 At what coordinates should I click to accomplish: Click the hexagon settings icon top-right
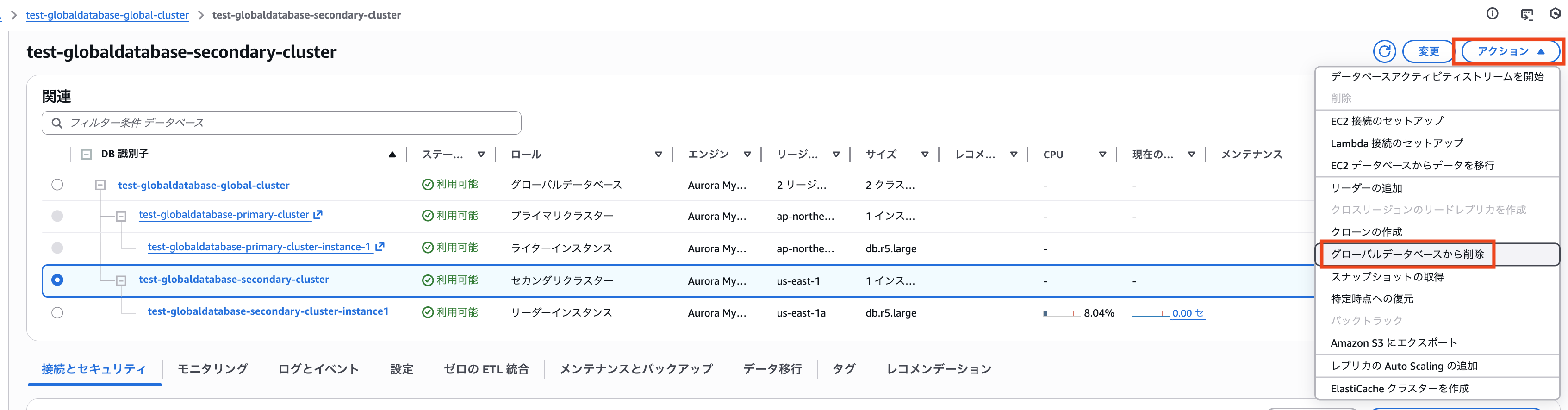1555,14
